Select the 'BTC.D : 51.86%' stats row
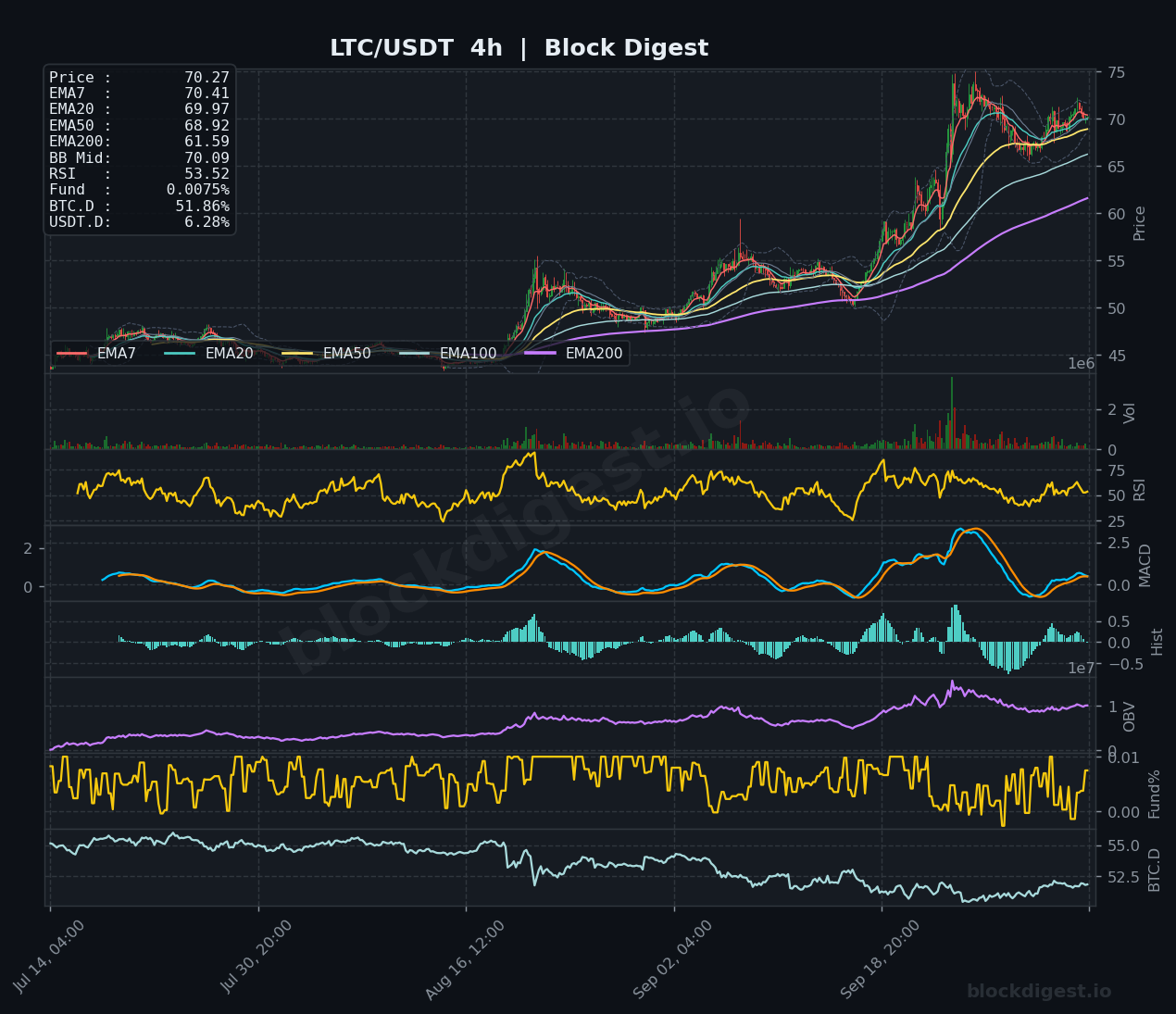 tap(139, 207)
